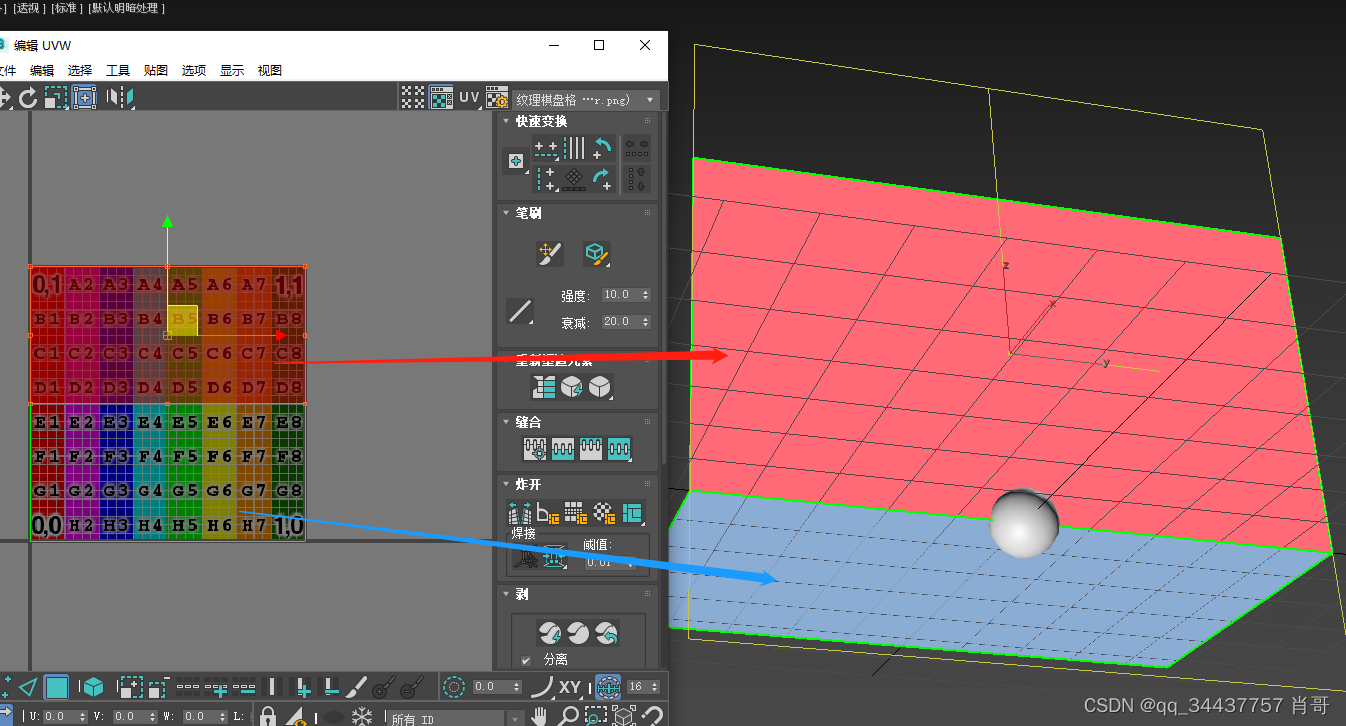This screenshot has height=726, width=1346.
Task: Select the freeform mode tool in top toolbar
Action: coord(84,97)
